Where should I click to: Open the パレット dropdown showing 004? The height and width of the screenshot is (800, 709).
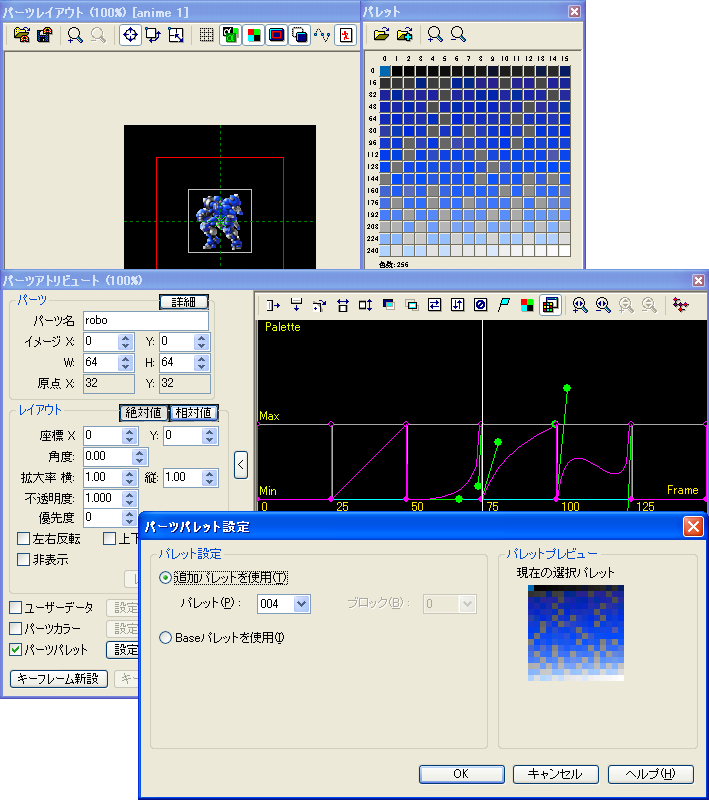coord(302,604)
